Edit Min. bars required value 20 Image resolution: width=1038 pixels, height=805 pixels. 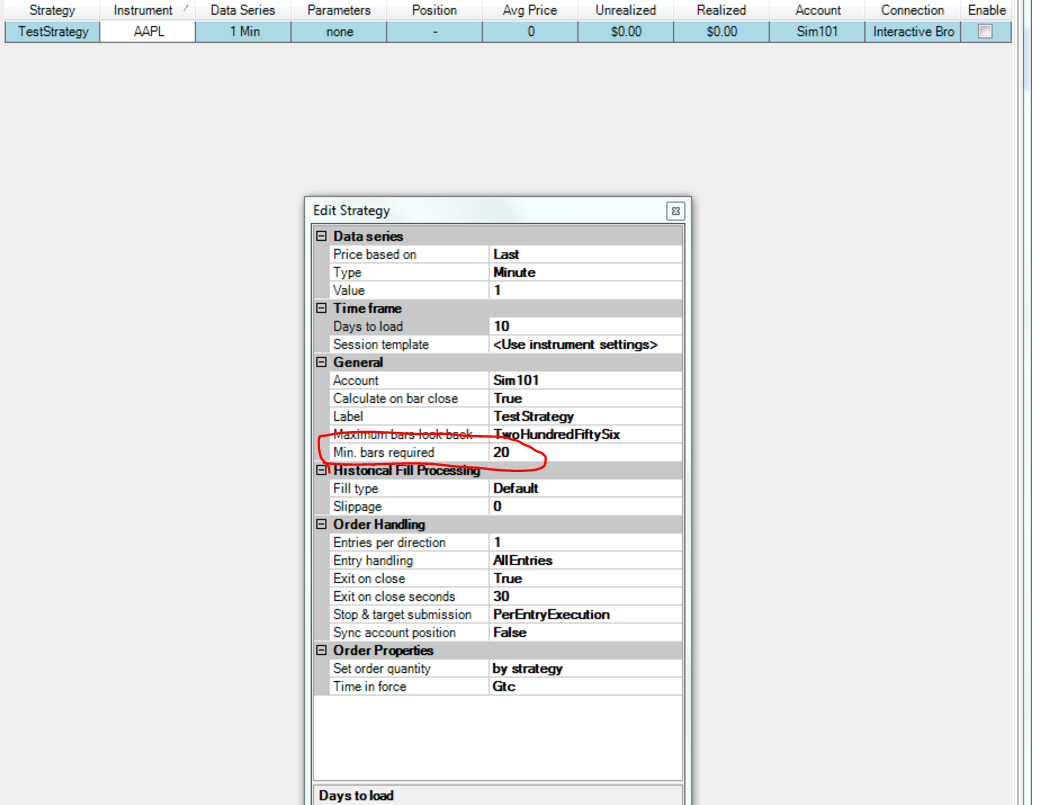585,452
